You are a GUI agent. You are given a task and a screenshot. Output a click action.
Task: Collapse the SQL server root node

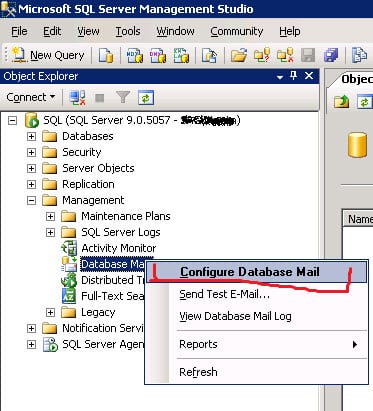coord(12,120)
